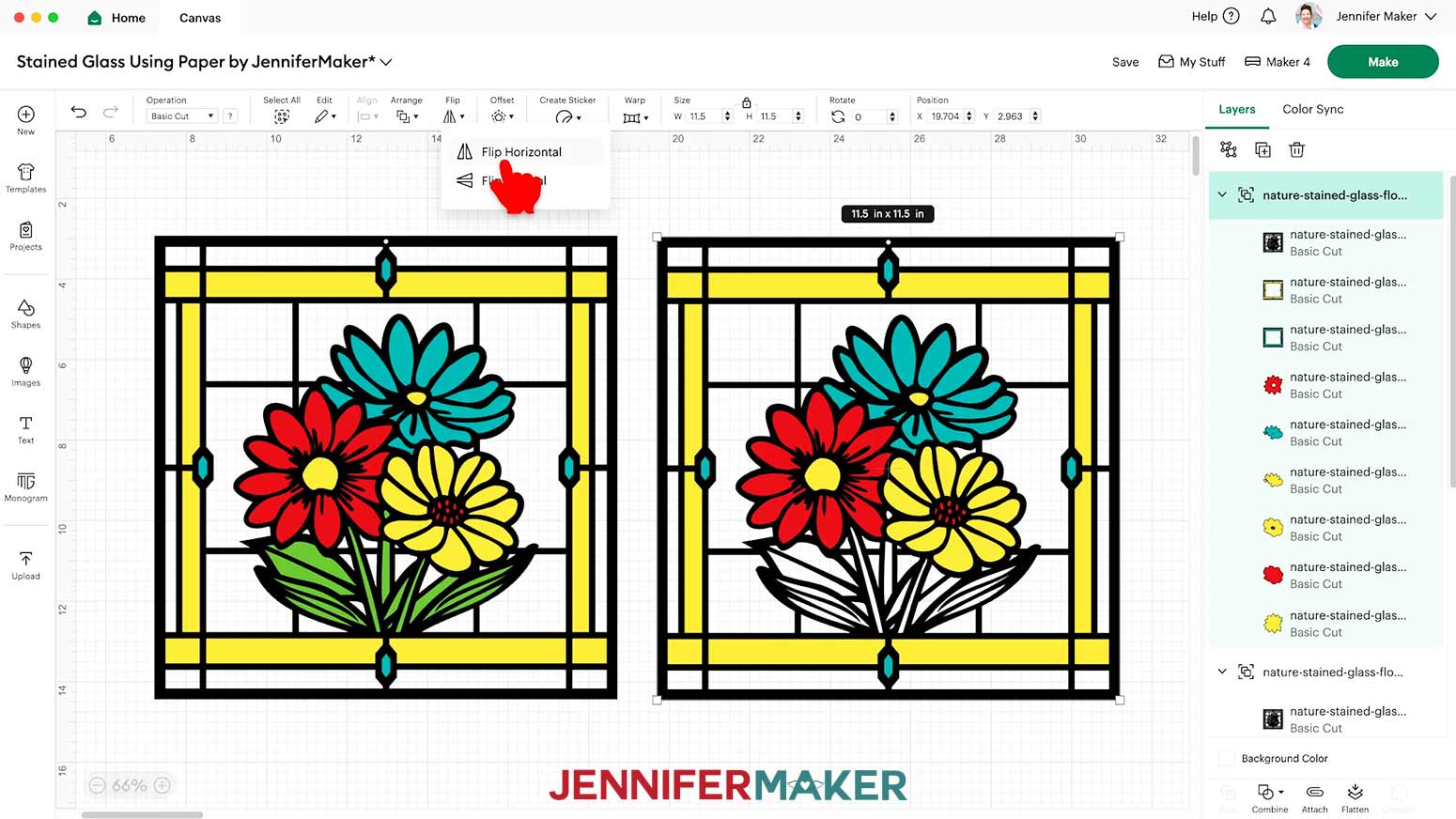Screen dimensions: 1456x819
Task: Open the Edit pencil tool
Action: (324, 116)
